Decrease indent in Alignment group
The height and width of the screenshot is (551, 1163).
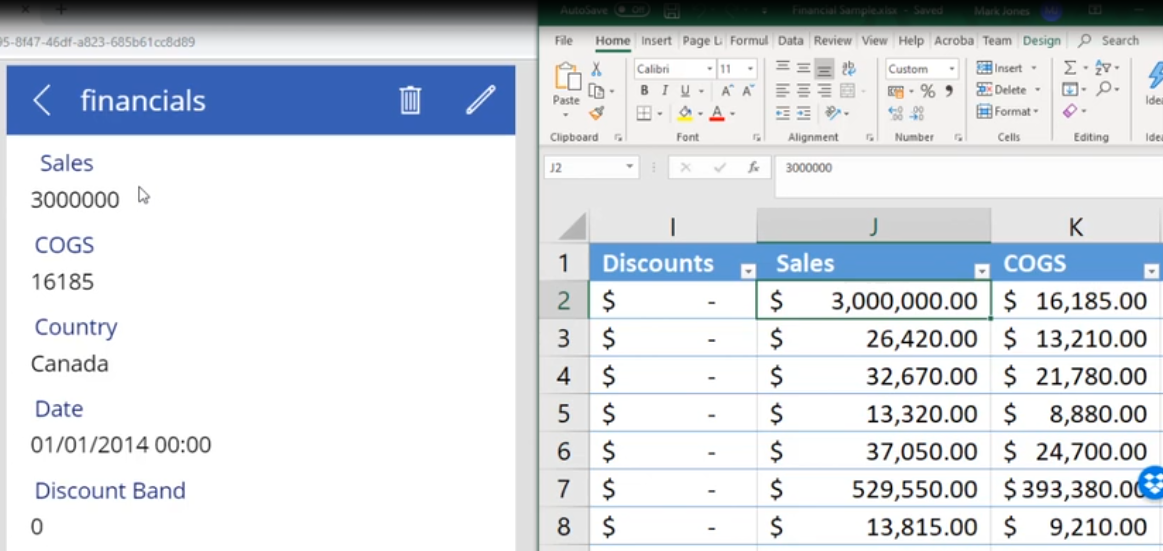(x=783, y=113)
